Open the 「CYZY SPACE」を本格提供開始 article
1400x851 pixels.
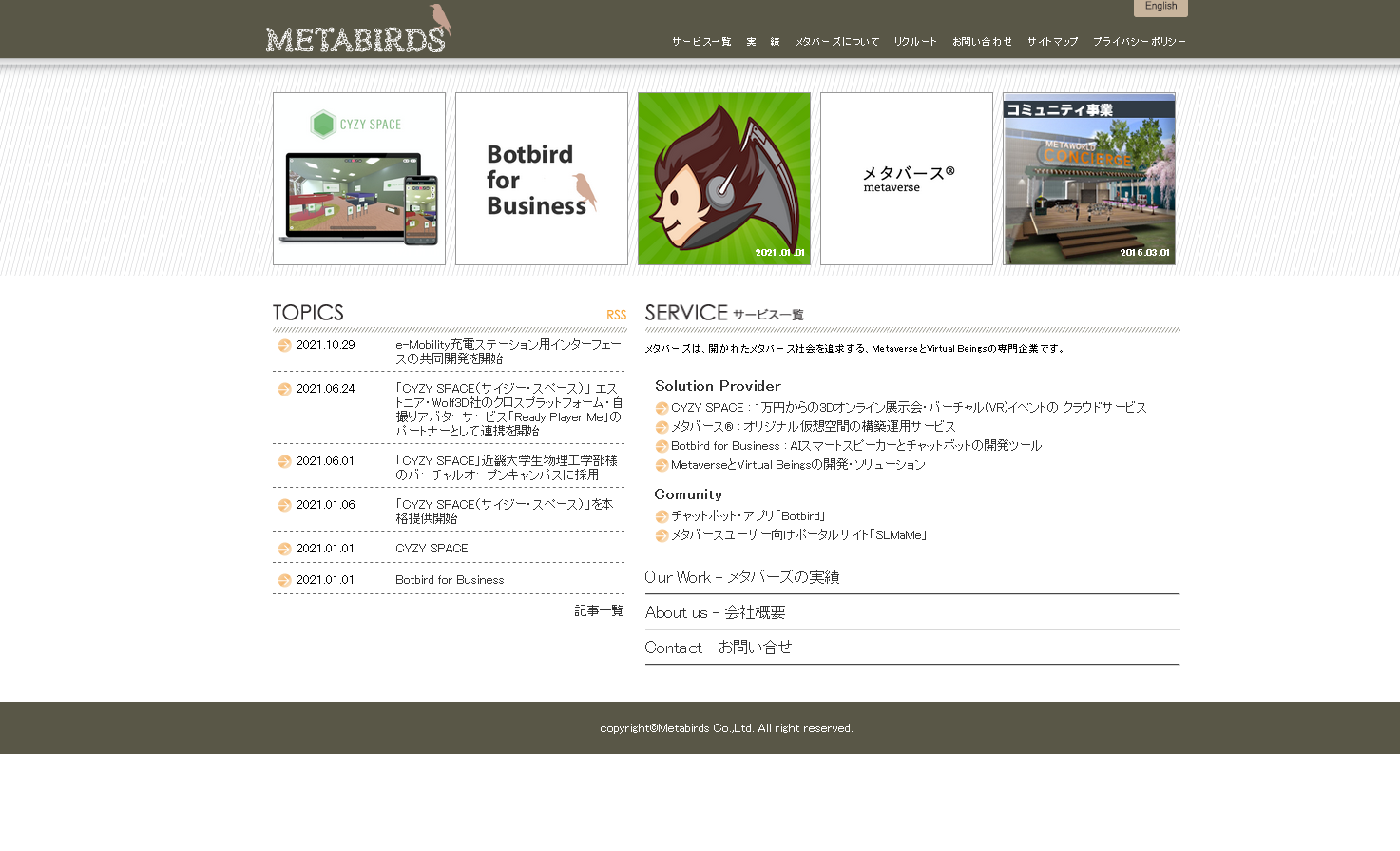(504, 512)
